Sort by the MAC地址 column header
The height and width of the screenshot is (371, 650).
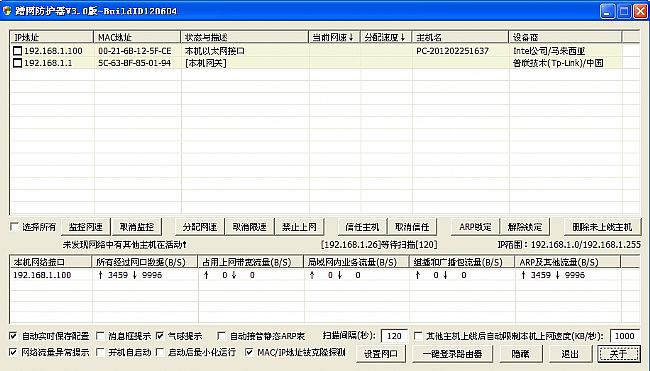(137, 37)
